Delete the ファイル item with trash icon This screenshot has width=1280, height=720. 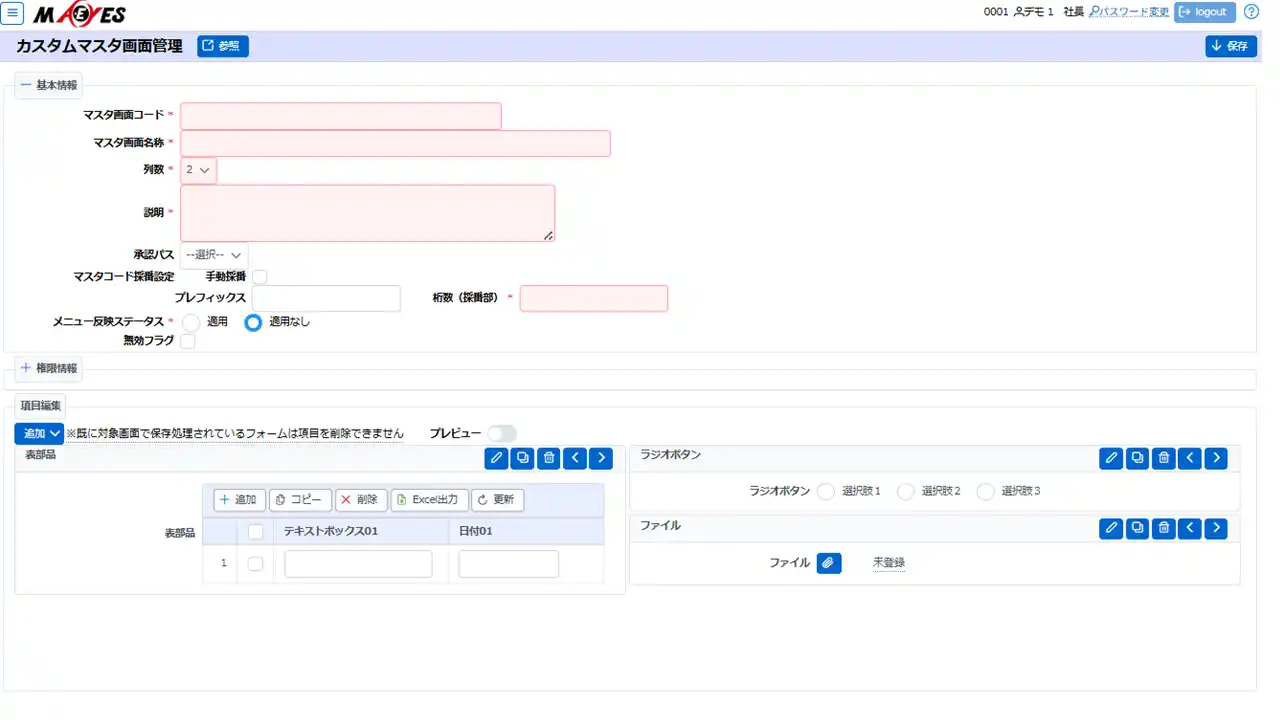(1163, 528)
